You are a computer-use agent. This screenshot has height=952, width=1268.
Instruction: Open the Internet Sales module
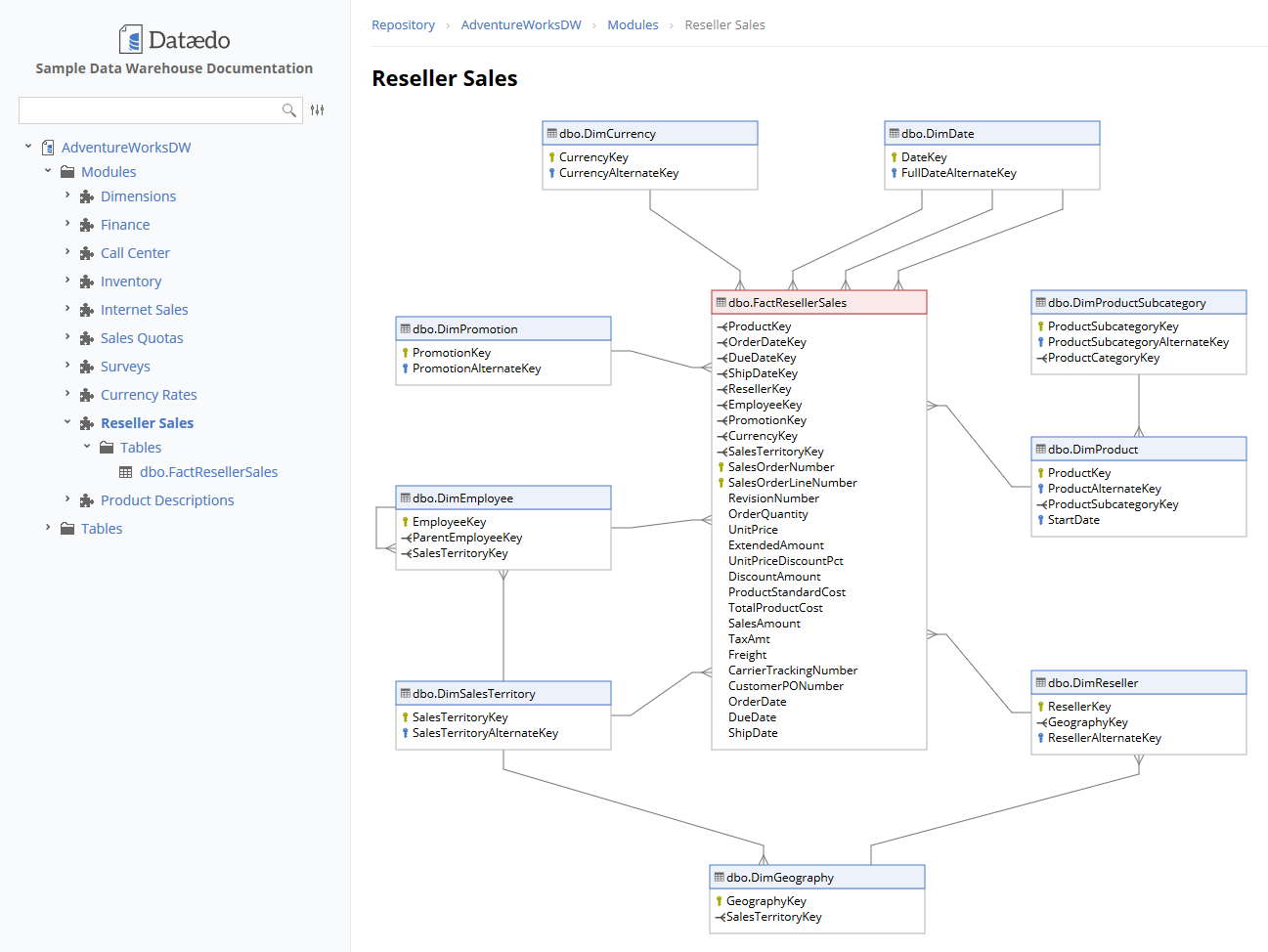coord(144,310)
